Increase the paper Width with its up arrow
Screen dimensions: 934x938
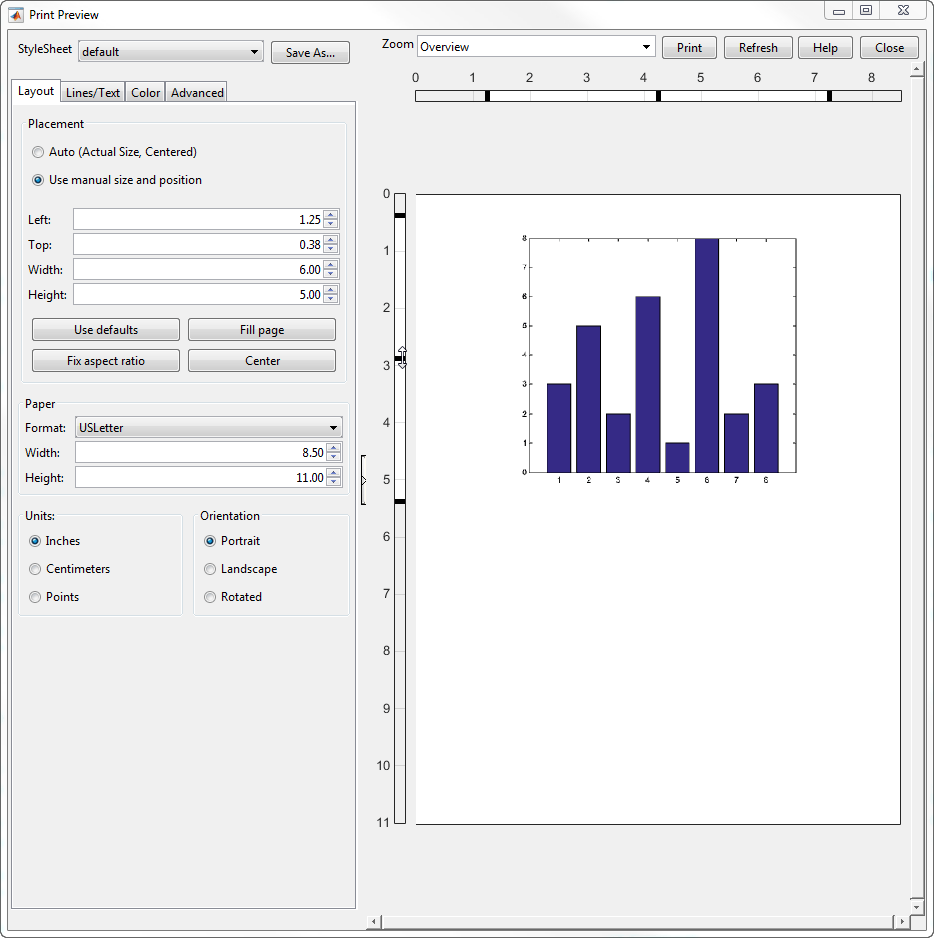click(334, 448)
